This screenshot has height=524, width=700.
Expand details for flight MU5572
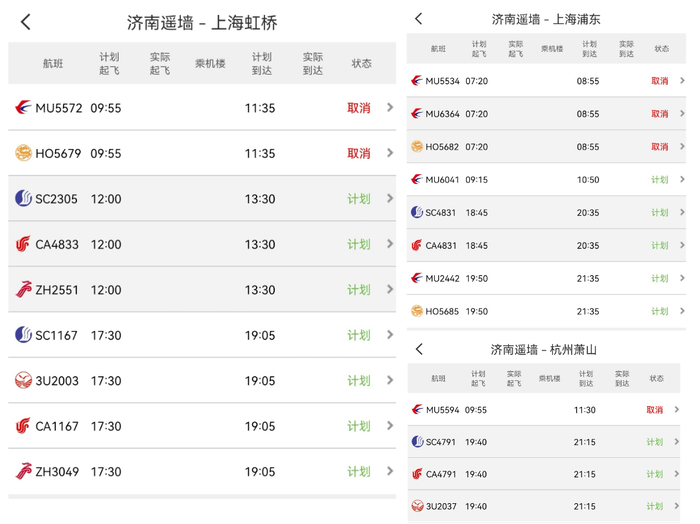coord(390,108)
